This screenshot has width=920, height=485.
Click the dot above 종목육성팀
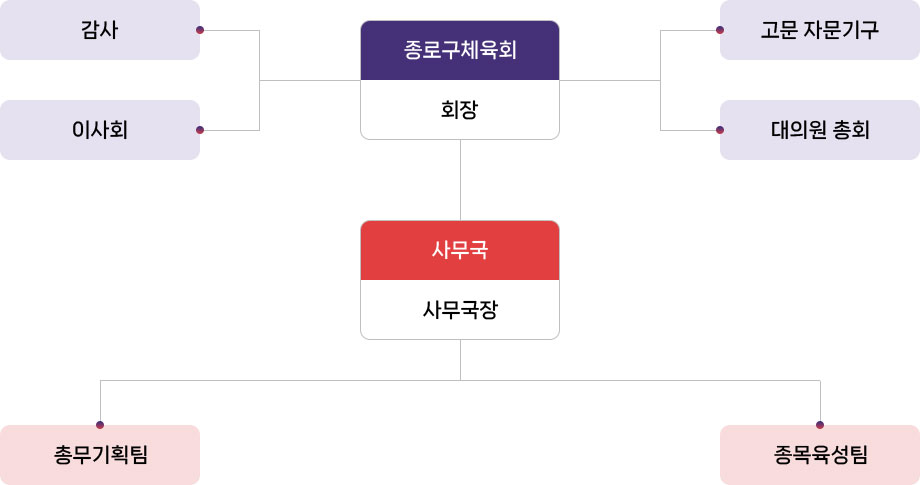click(x=820, y=424)
